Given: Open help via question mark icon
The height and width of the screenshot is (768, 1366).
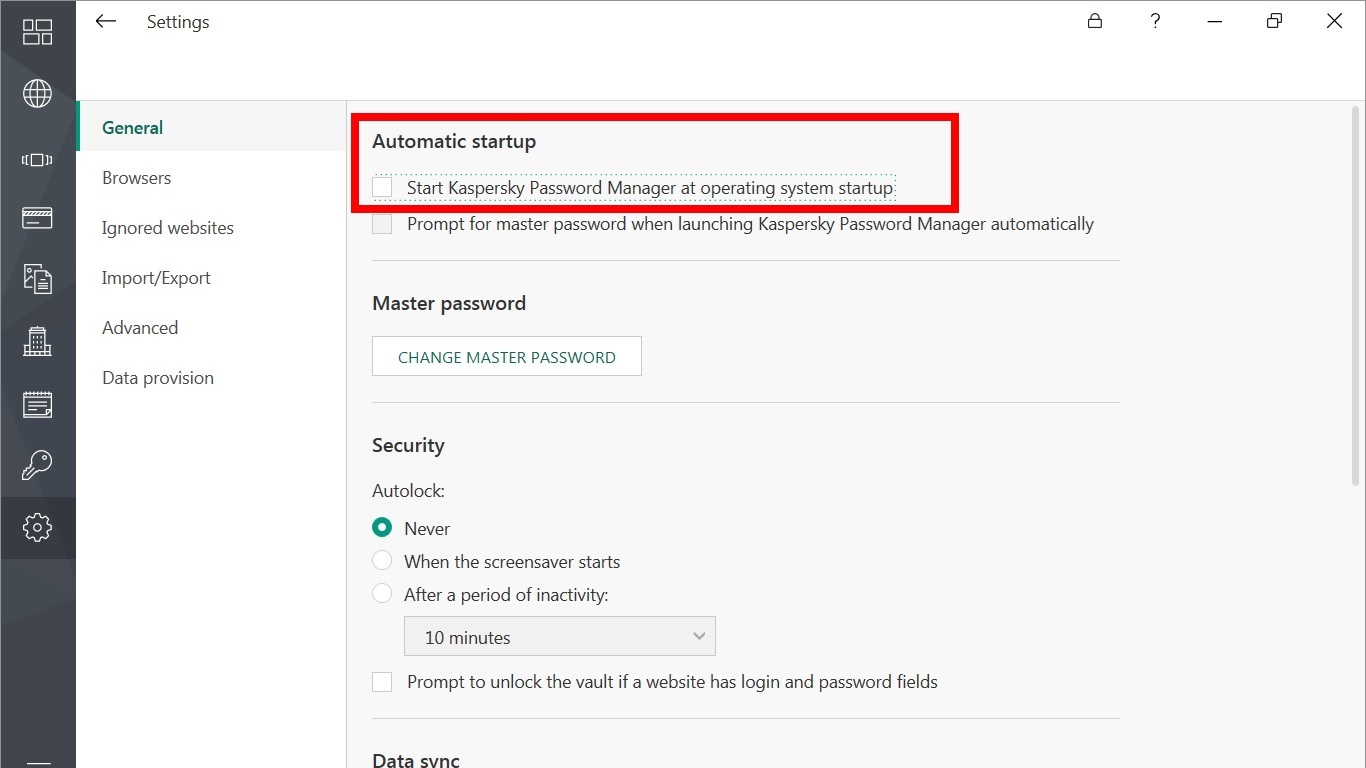Looking at the screenshot, I should [x=1155, y=21].
